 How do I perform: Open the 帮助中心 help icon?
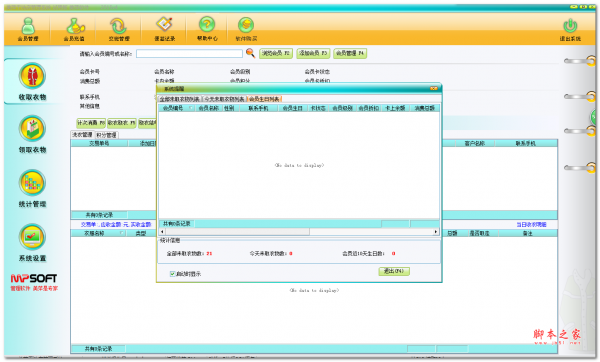[207, 29]
